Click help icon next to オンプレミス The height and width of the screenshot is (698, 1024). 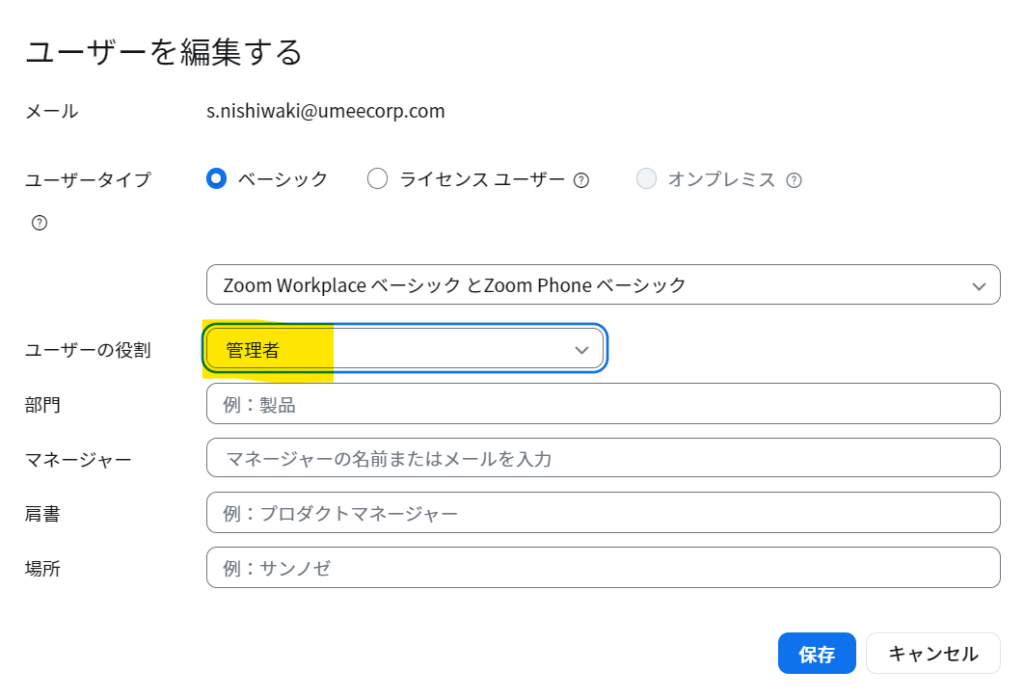(x=794, y=180)
